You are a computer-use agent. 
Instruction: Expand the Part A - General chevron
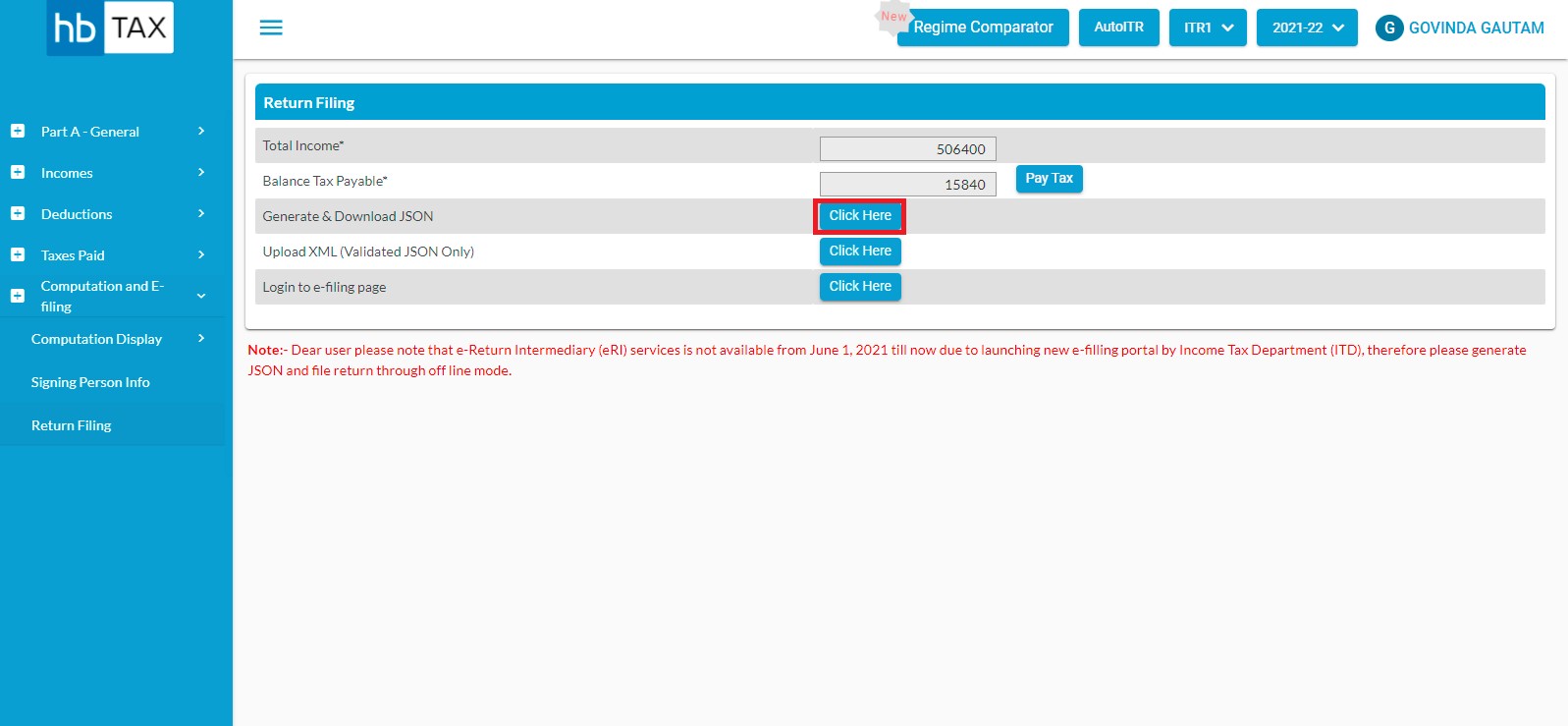point(201,131)
